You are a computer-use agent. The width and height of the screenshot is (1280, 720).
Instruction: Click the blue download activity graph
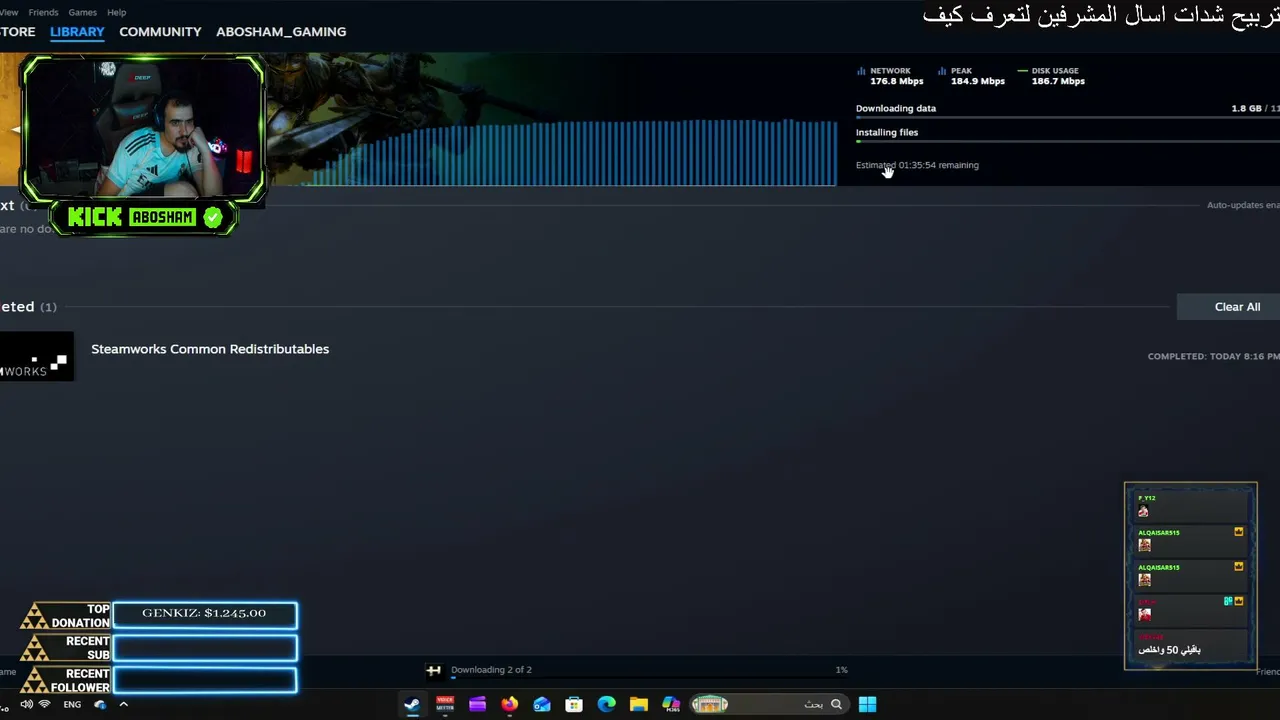[570, 152]
